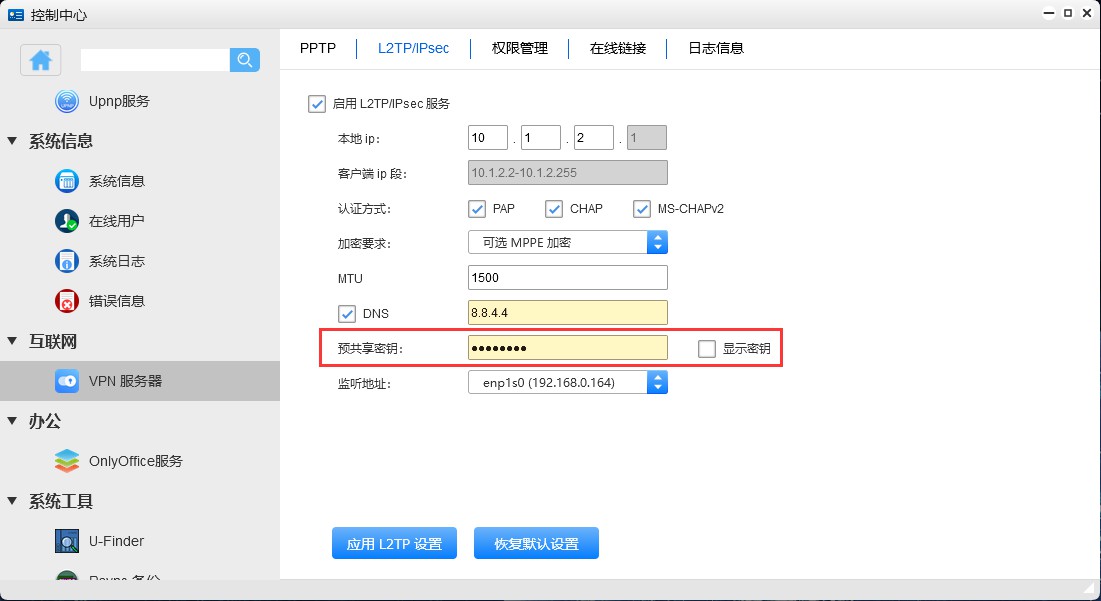Select the VPN 服务器 sidebar icon
The height and width of the screenshot is (601, 1101).
point(66,380)
